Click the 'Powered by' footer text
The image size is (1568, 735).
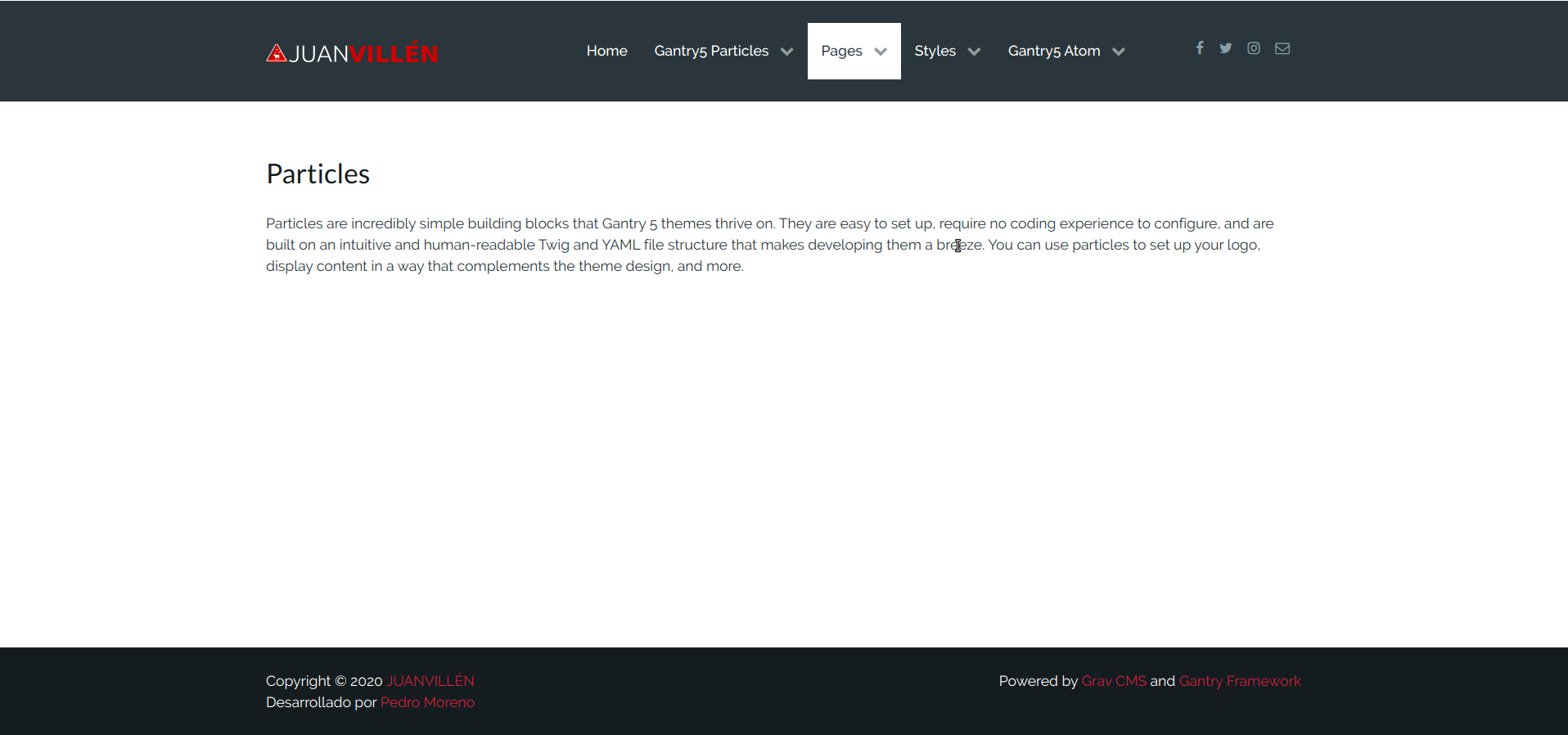pos(1039,681)
